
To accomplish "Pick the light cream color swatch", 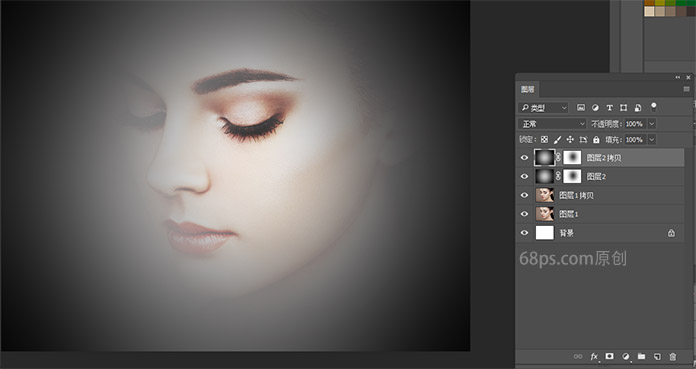I will 649,11.
